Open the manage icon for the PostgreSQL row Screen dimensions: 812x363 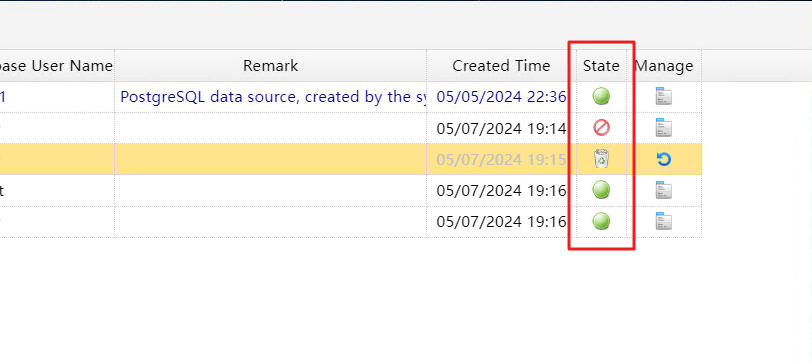[664, 96]
